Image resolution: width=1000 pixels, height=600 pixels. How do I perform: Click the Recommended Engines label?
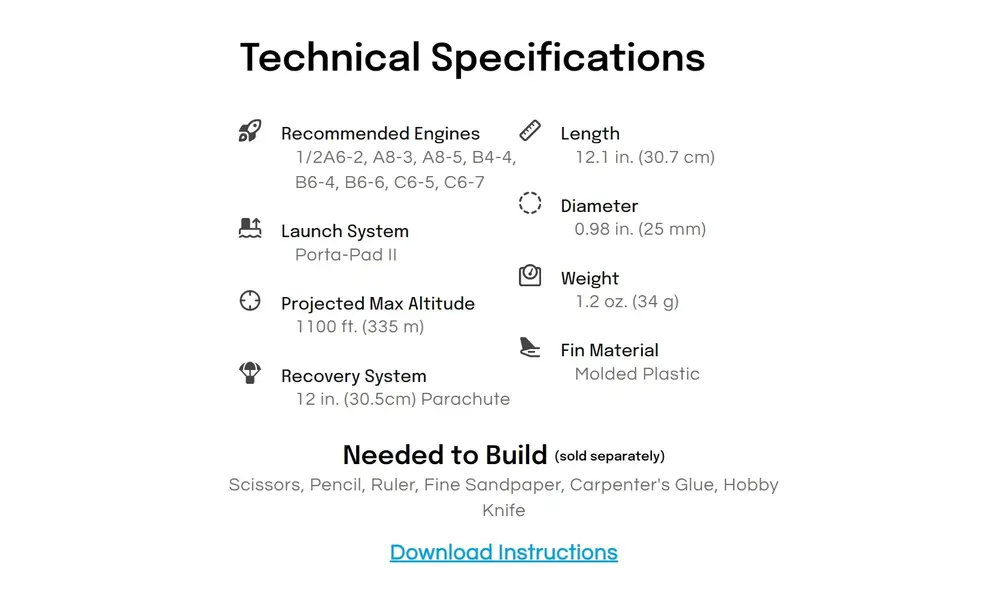[x=380, y=133]
